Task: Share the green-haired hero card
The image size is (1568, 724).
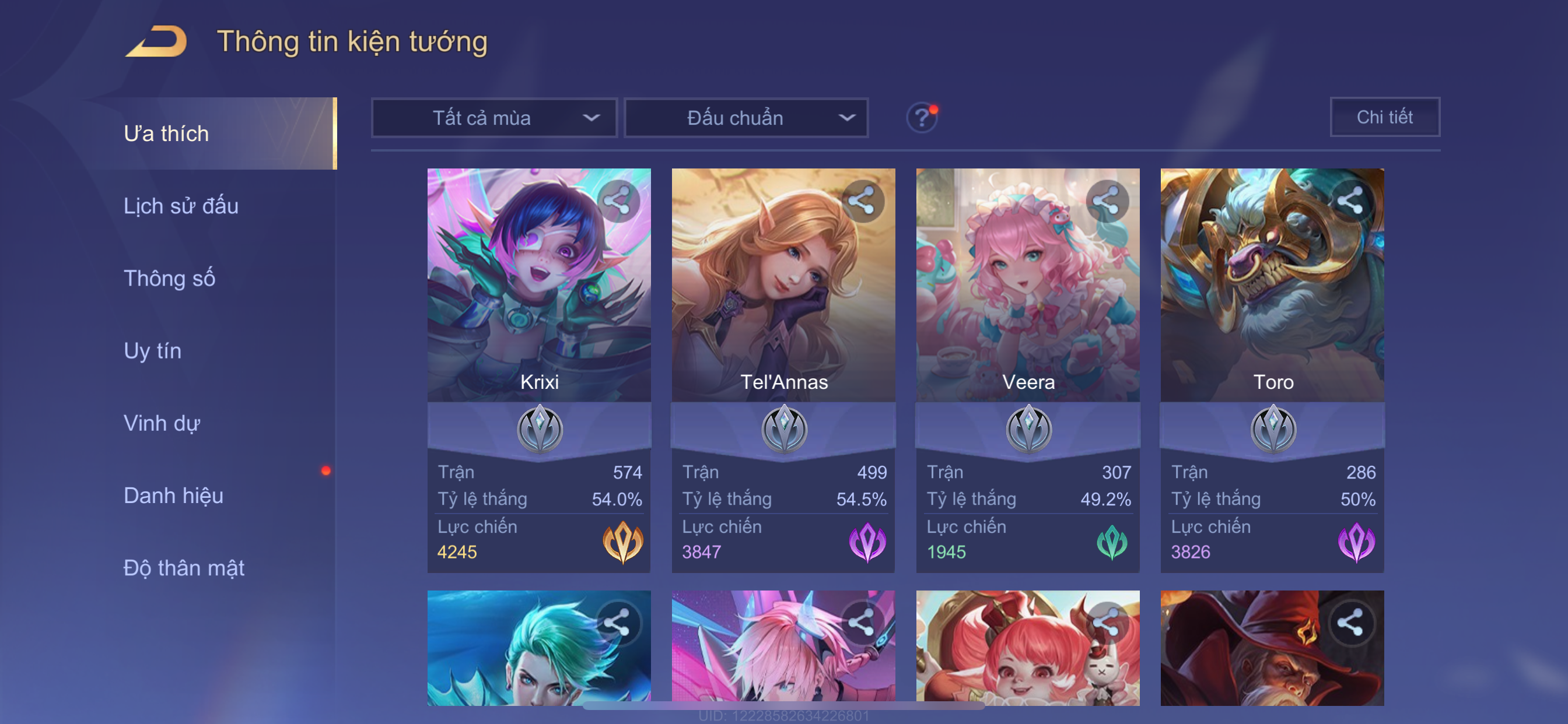Action: 618,623
